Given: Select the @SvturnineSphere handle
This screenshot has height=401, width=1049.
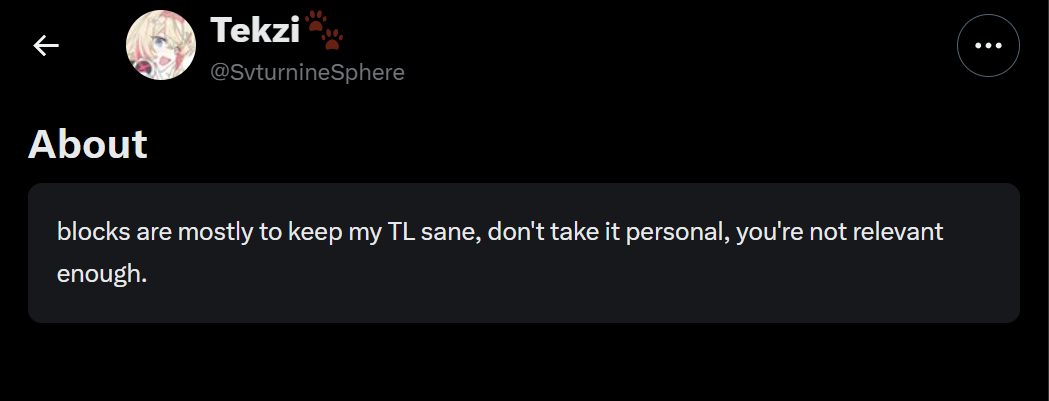Looking at the screenshot, I should tap(307, 72).
